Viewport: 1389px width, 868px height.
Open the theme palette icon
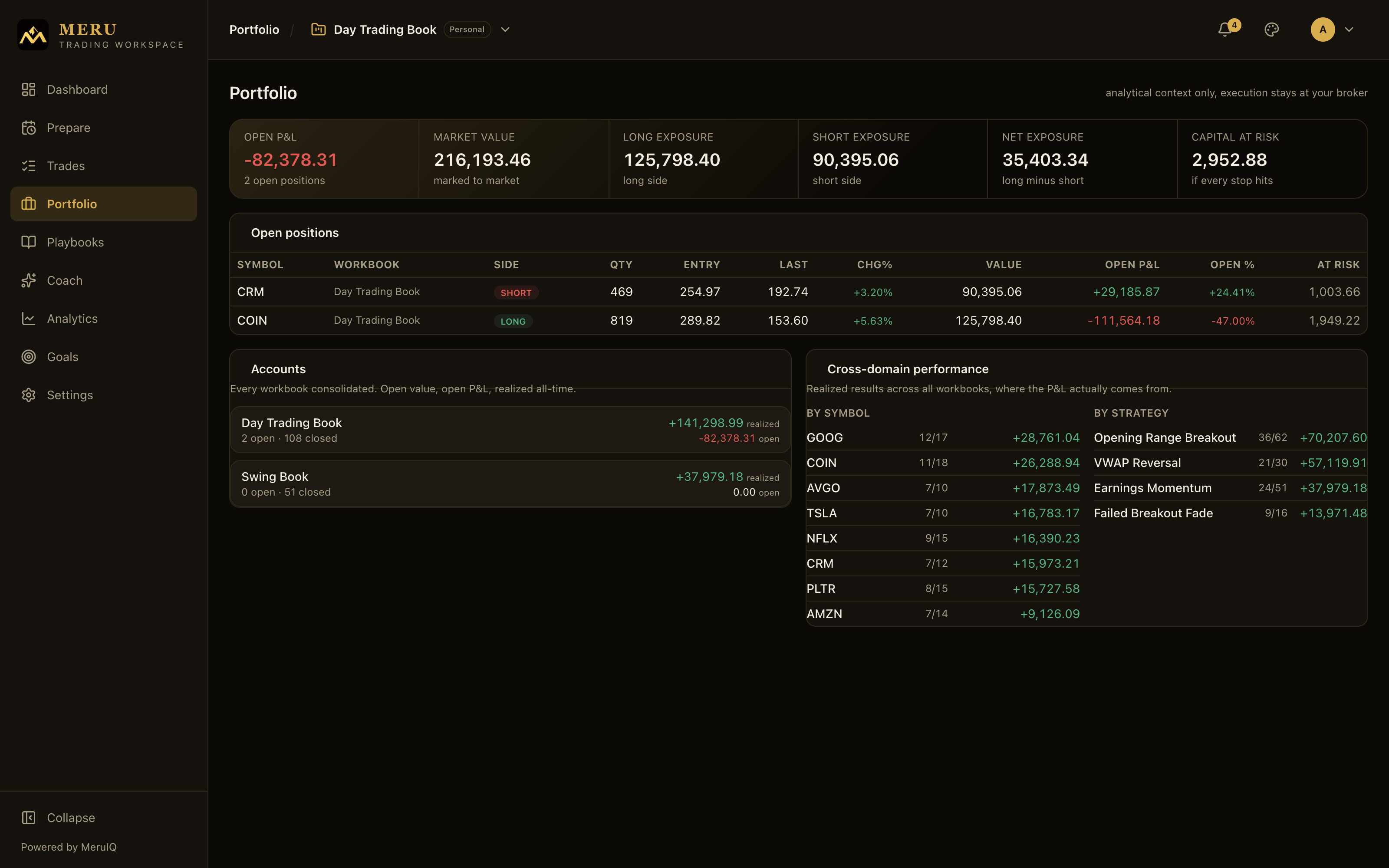[x=1271, y=29]
